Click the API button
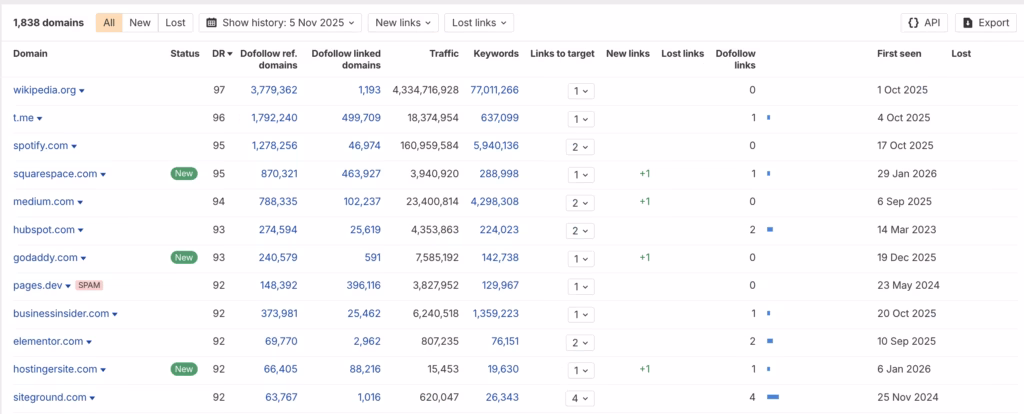The image size is (1024, 414). click(x=924, y=23)
